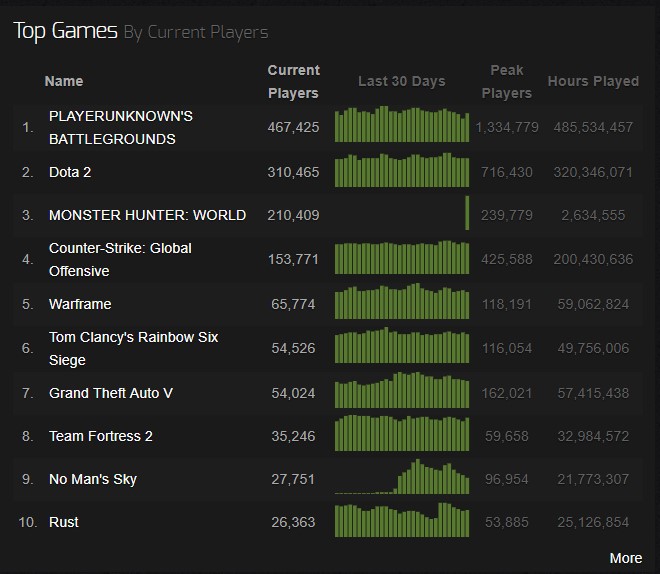Click peak players value 239,779
Screen dimensions: 660x574
pos(507,215)
